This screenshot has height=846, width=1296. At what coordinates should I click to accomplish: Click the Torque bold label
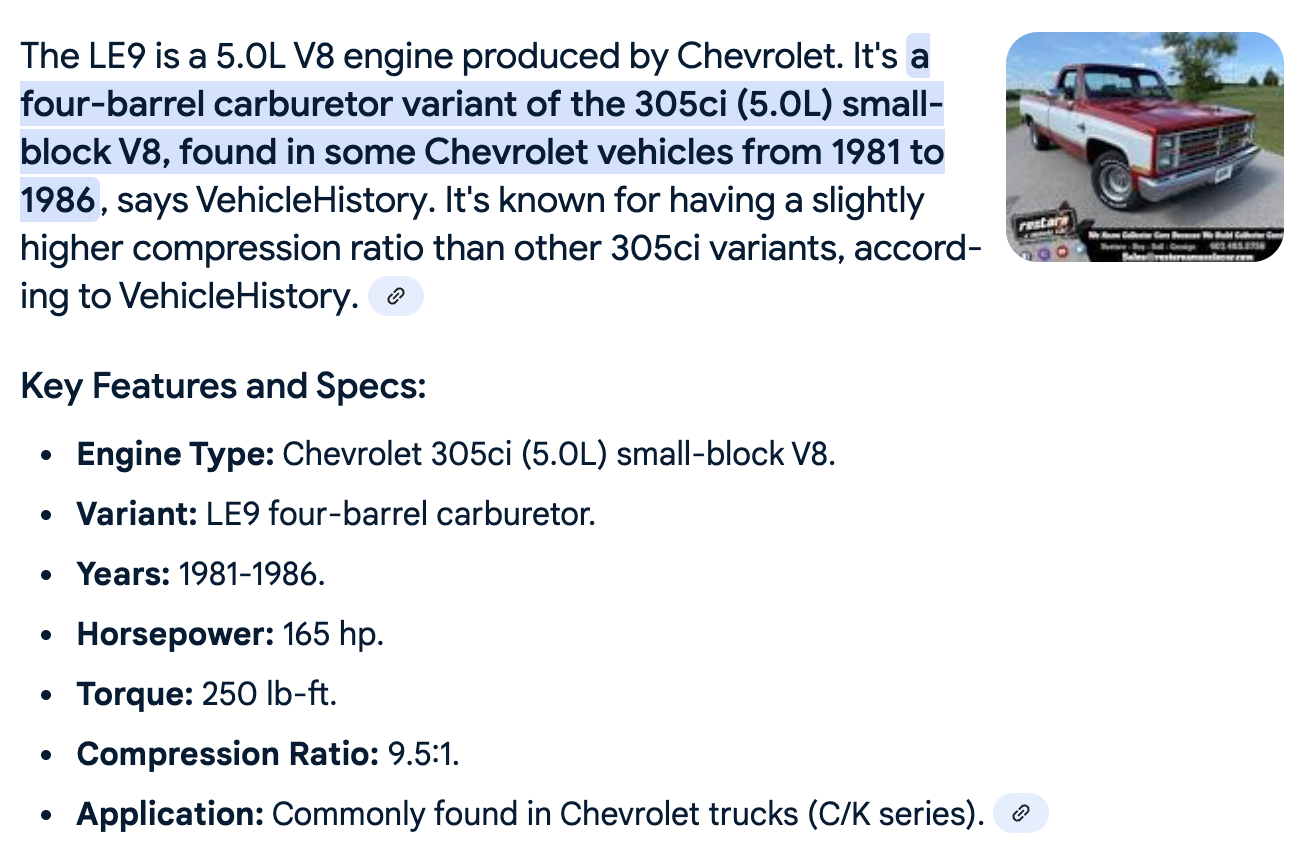point(135,694)
